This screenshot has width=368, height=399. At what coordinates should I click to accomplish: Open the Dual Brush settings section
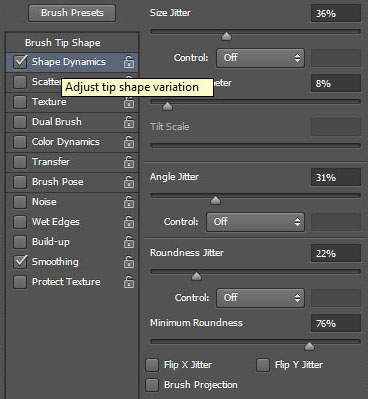pyautogui.click(x=57, y=122)
